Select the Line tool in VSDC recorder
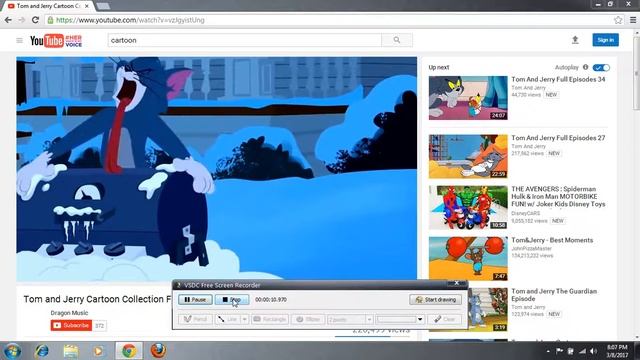Image resolution: width=640 pixels, height=360 pixels. point(228,319)
